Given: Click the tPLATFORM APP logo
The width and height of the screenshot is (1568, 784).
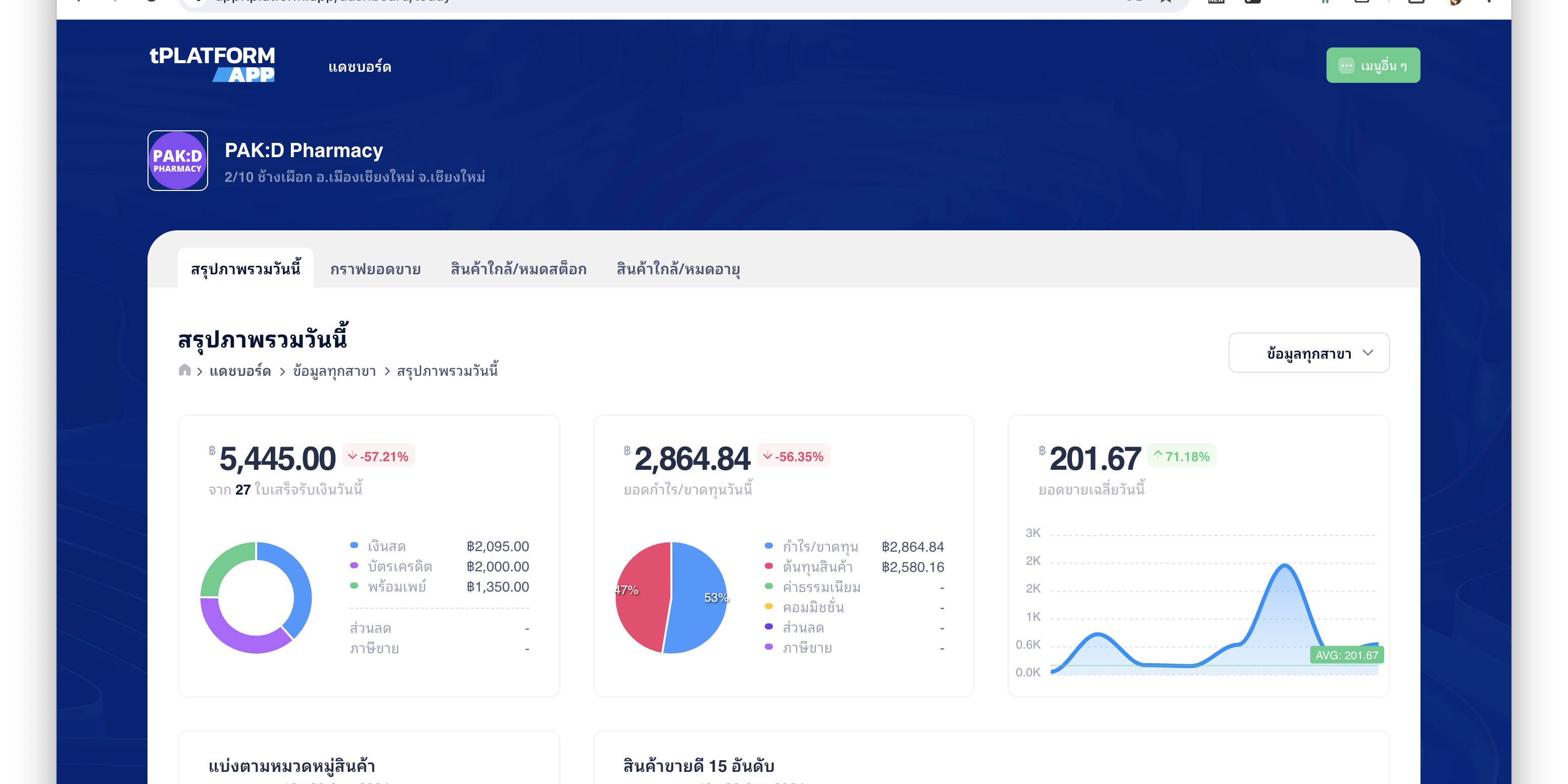Looking at the screenshot, I should pos(212,64).
